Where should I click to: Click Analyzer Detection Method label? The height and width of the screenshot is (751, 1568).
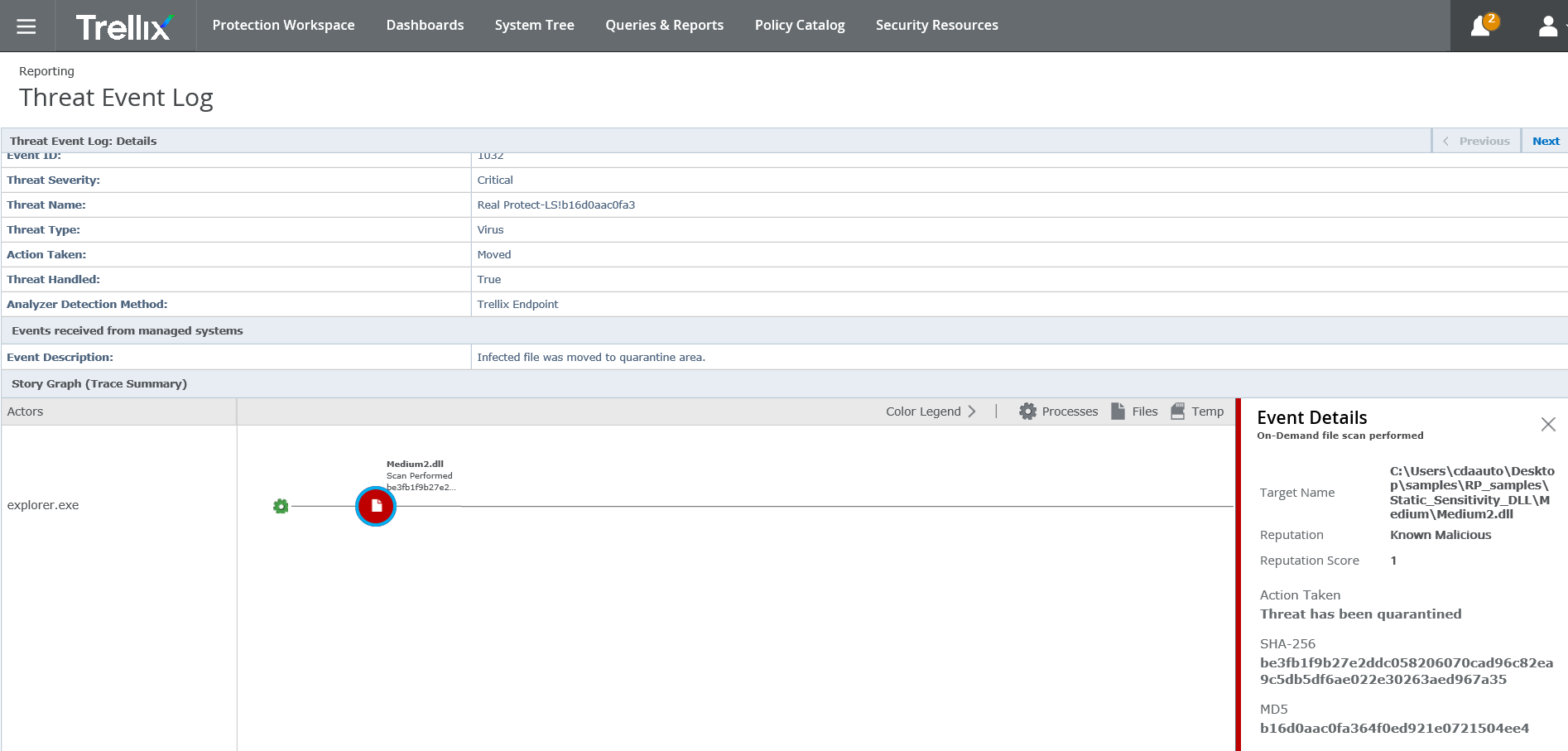pos(87,304)
